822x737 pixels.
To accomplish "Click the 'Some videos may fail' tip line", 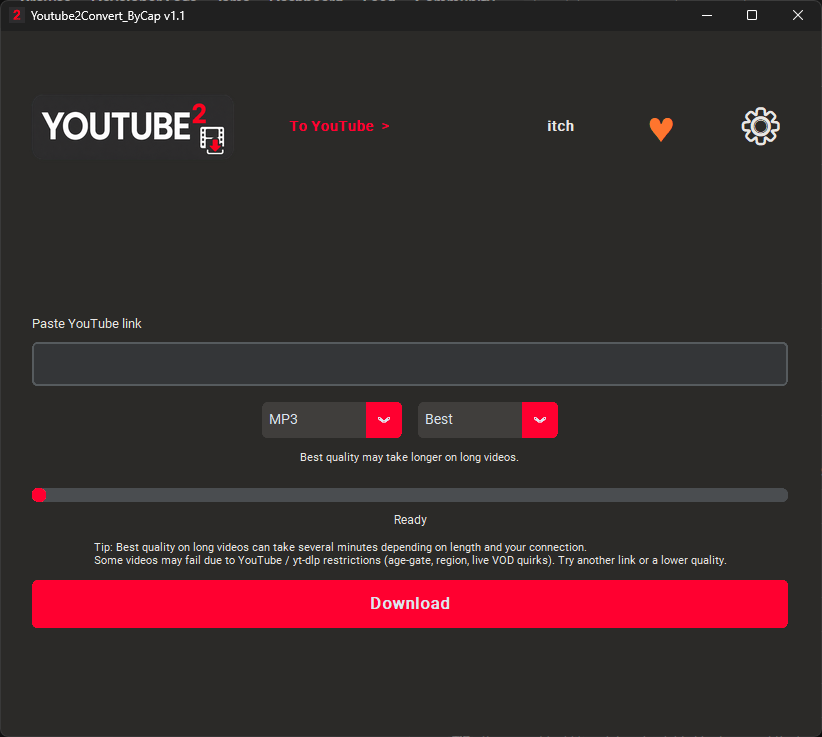I will coord(410,560).
